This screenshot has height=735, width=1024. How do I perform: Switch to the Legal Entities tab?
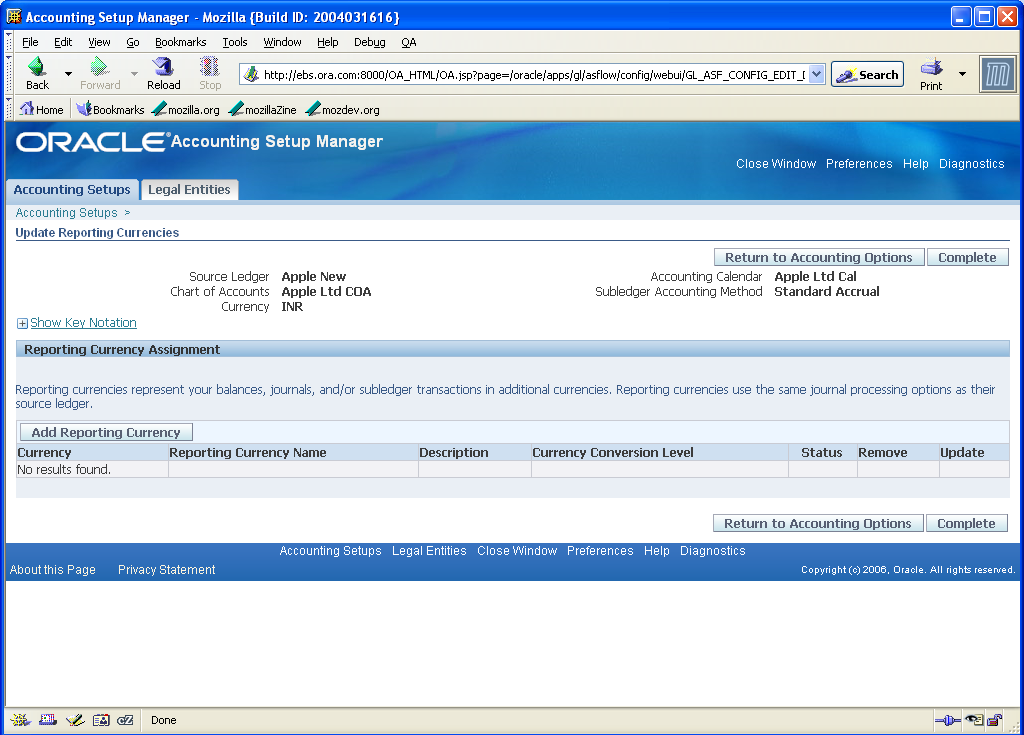point(189,190)
